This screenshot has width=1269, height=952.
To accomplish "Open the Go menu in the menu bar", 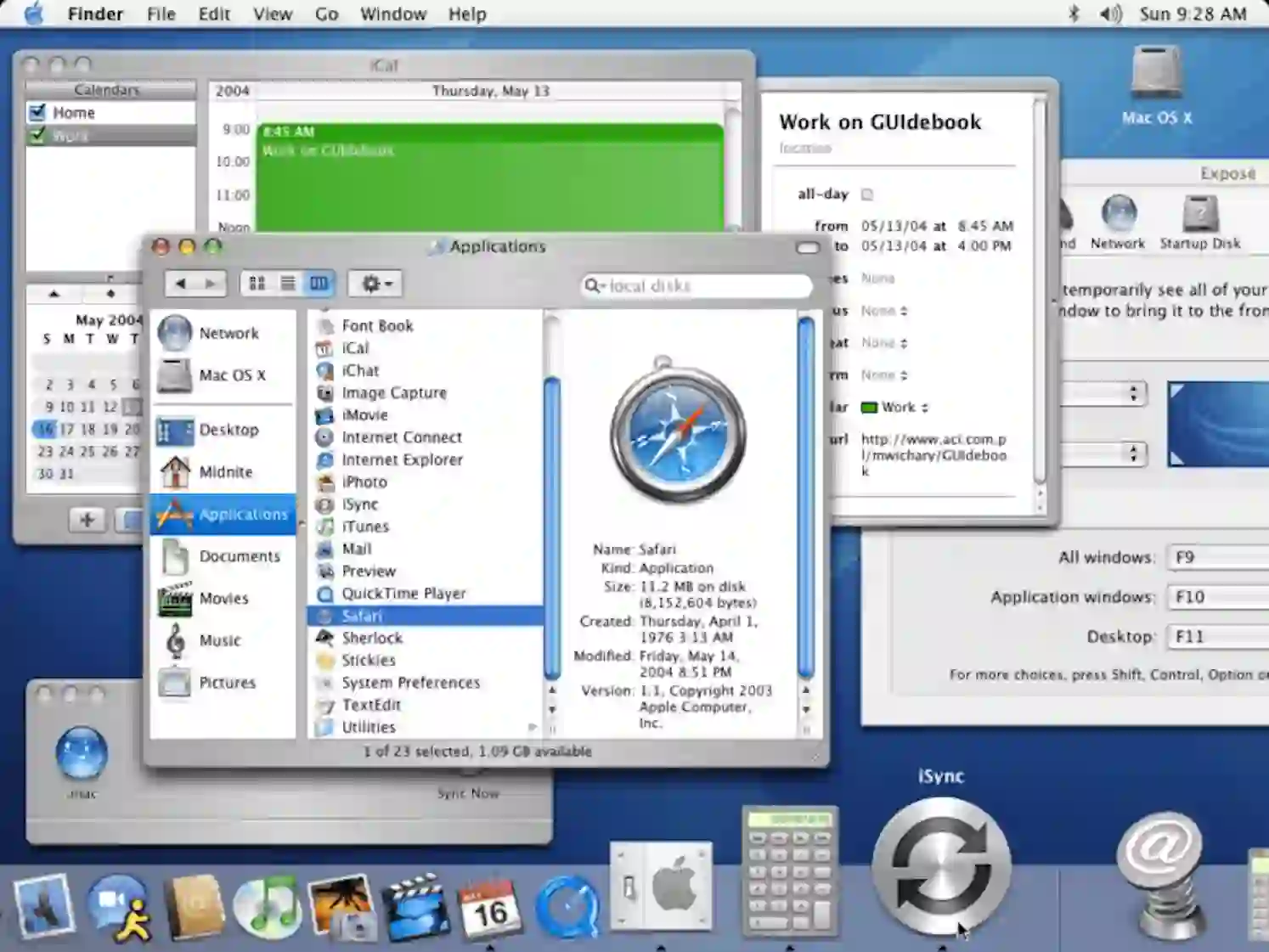I will [x=326, y=14].
